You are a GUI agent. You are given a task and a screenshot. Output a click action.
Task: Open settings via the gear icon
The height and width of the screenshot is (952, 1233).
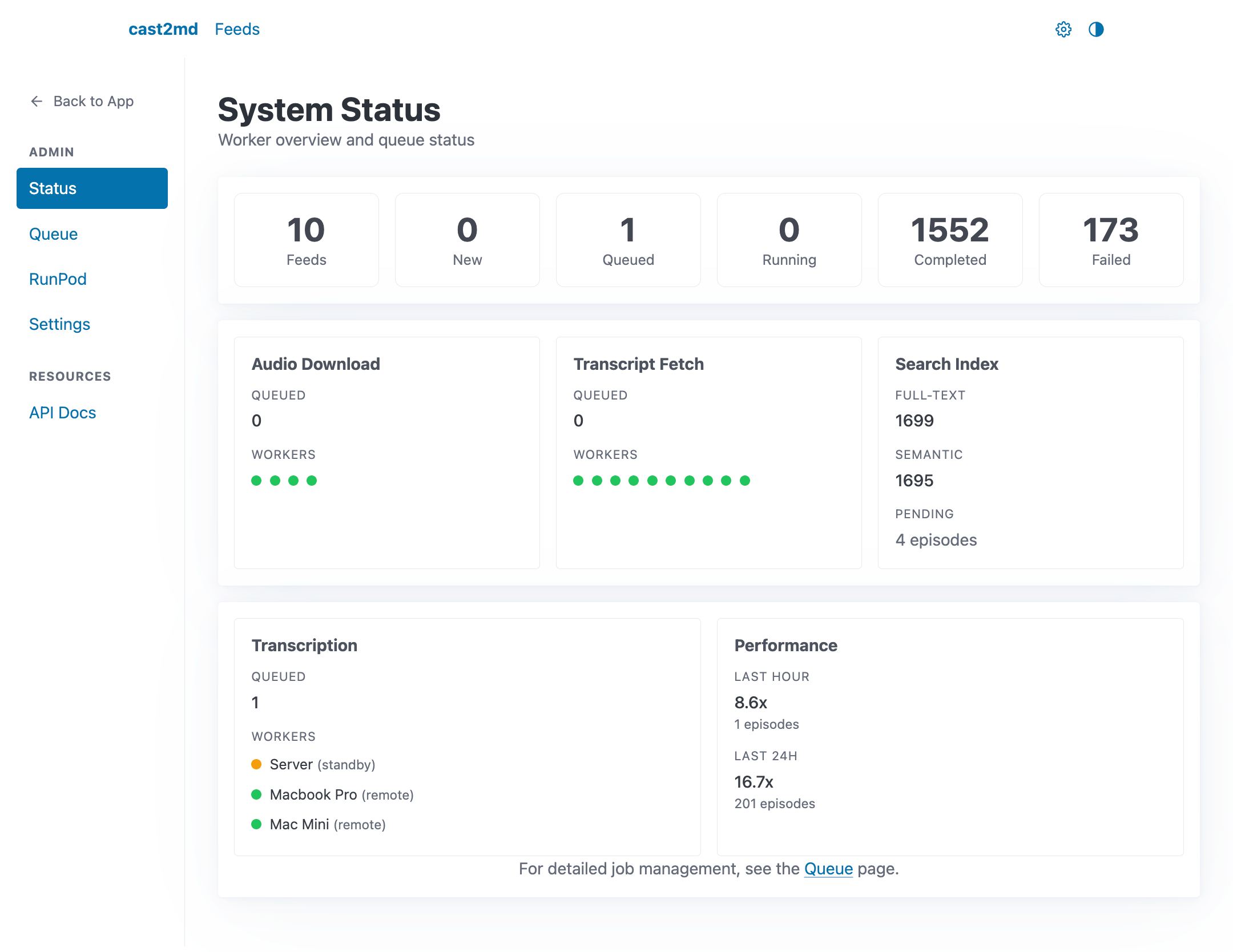click(1063, 30)
